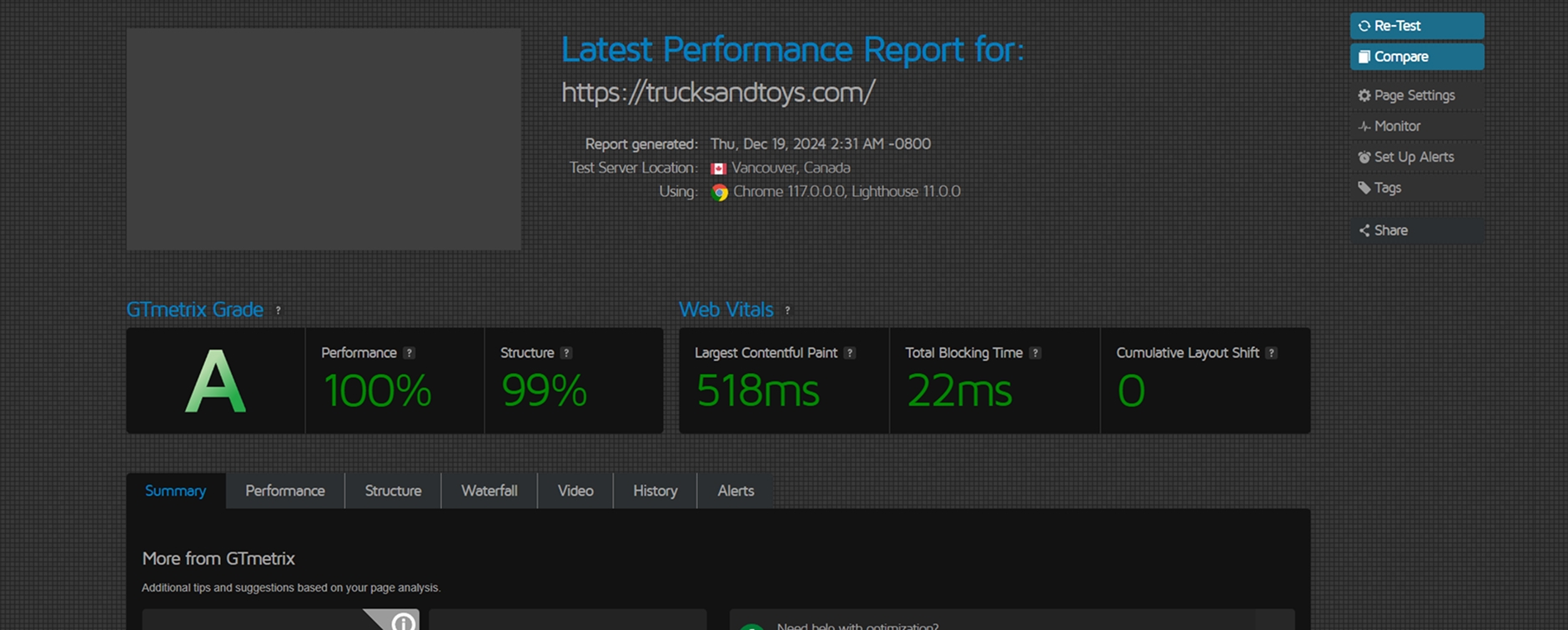Screen dimensions: 1568x630
Task: View the History tab
Action: 655,491
